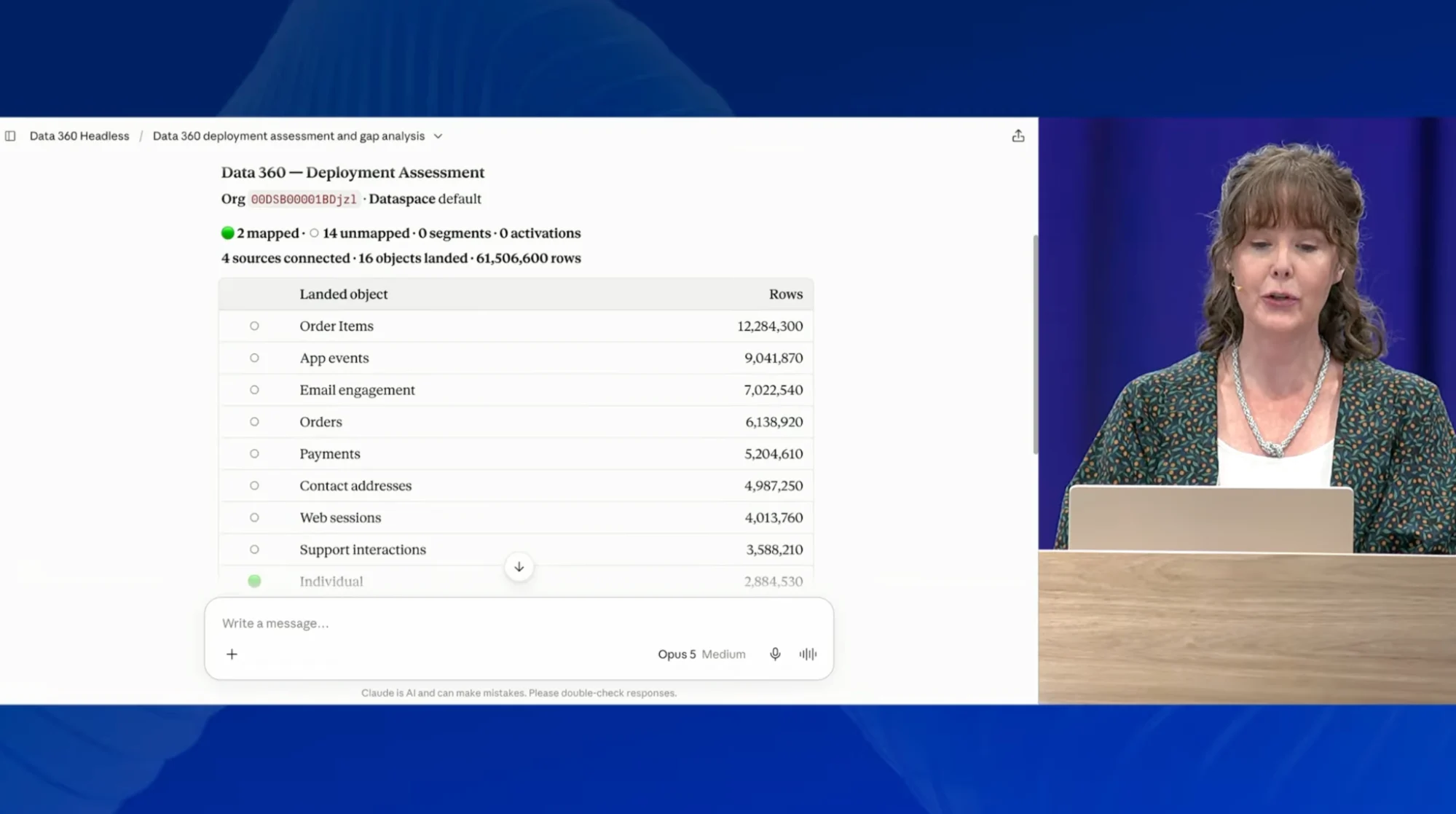Viewport: 1456px width, 814px height.
Task: Start dictation with the microphone icon
Action: pyautogui.click(x=775, y=654)
